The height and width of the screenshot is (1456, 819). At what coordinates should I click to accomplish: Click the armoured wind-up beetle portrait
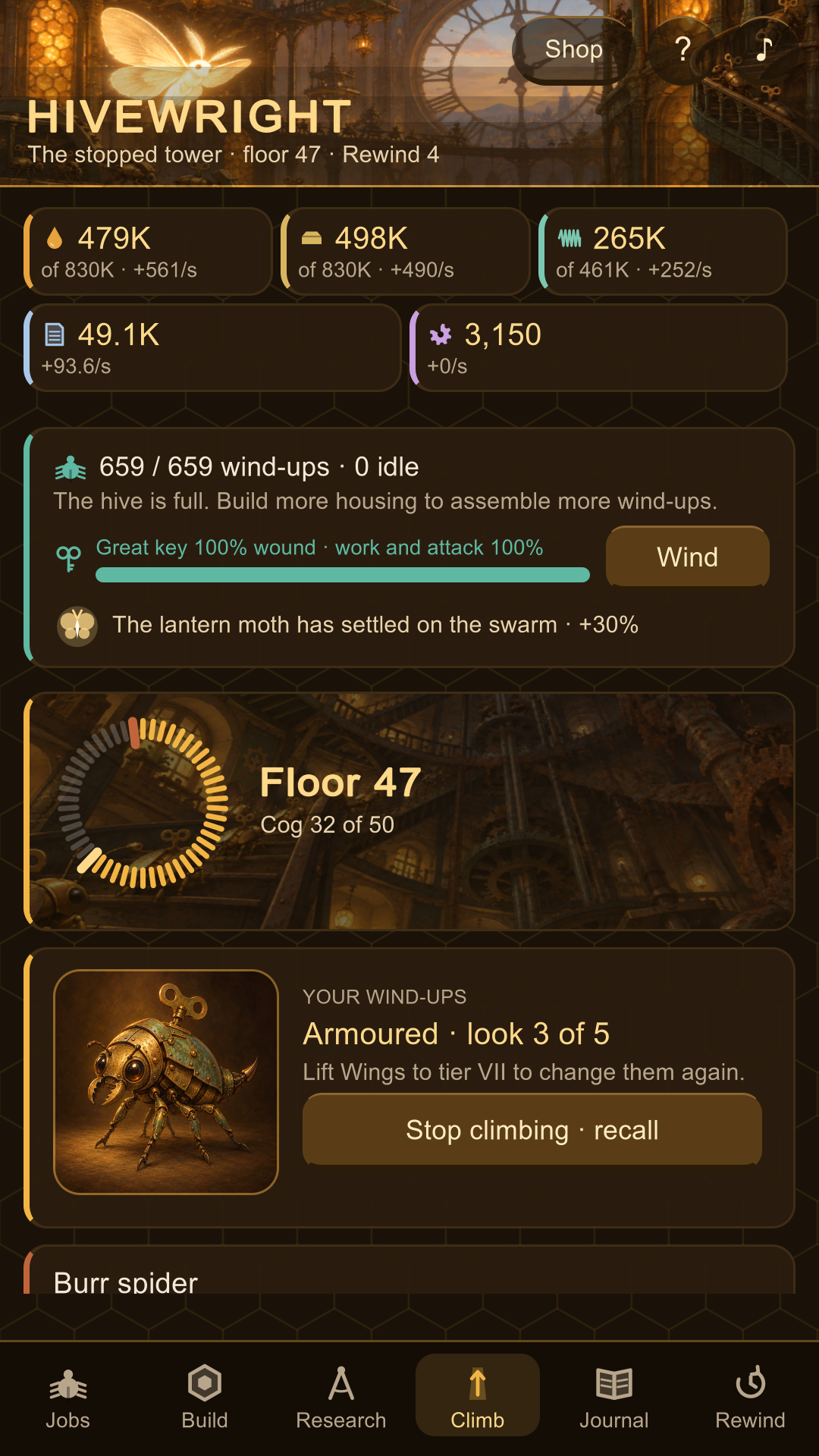click(x=166, y=1082)
